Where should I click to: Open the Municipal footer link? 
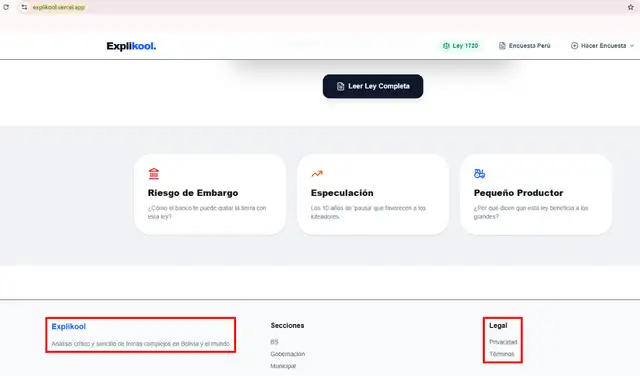[x=283, y=366]
